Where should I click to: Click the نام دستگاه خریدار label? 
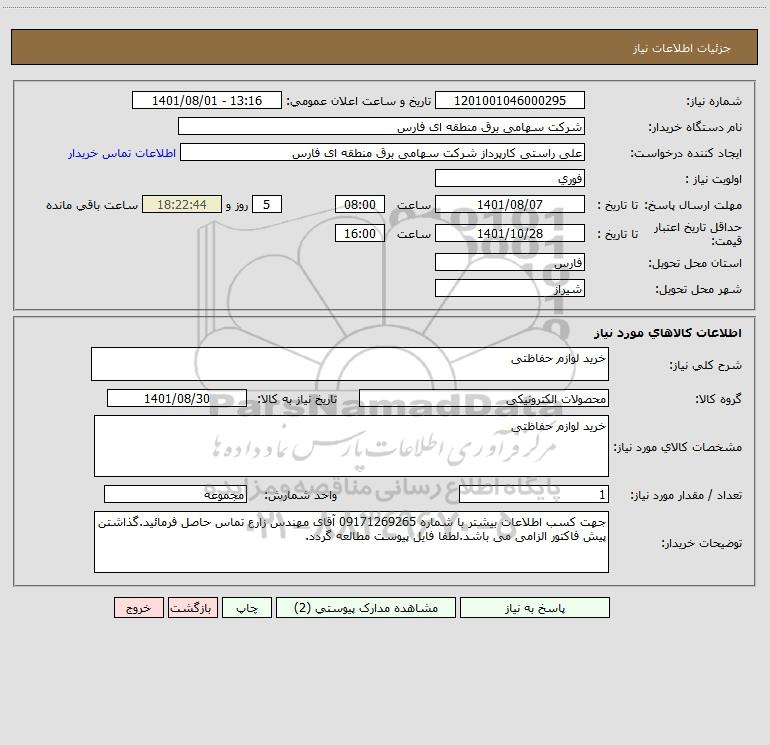pos(695,127)
